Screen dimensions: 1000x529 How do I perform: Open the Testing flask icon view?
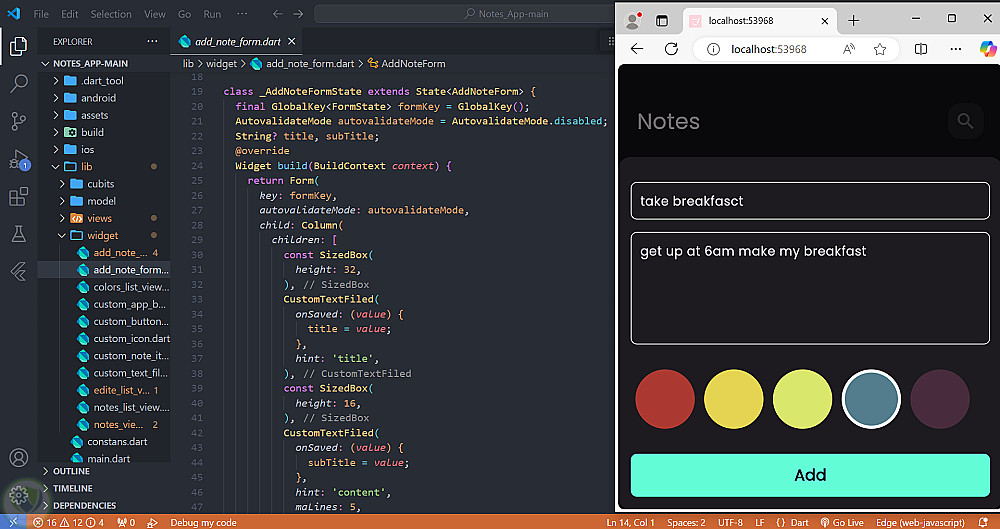coord(18,234)
